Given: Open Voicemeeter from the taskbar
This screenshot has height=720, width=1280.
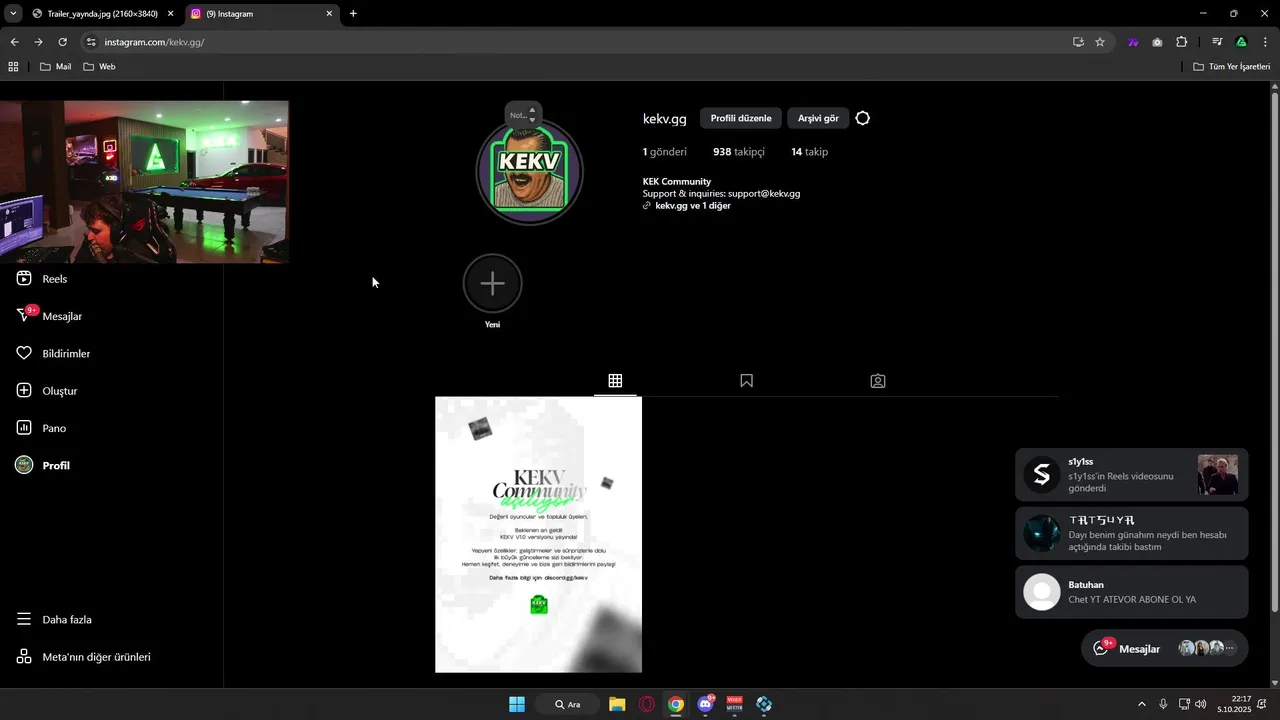Looking at the screenshot, I should [735, 704].
